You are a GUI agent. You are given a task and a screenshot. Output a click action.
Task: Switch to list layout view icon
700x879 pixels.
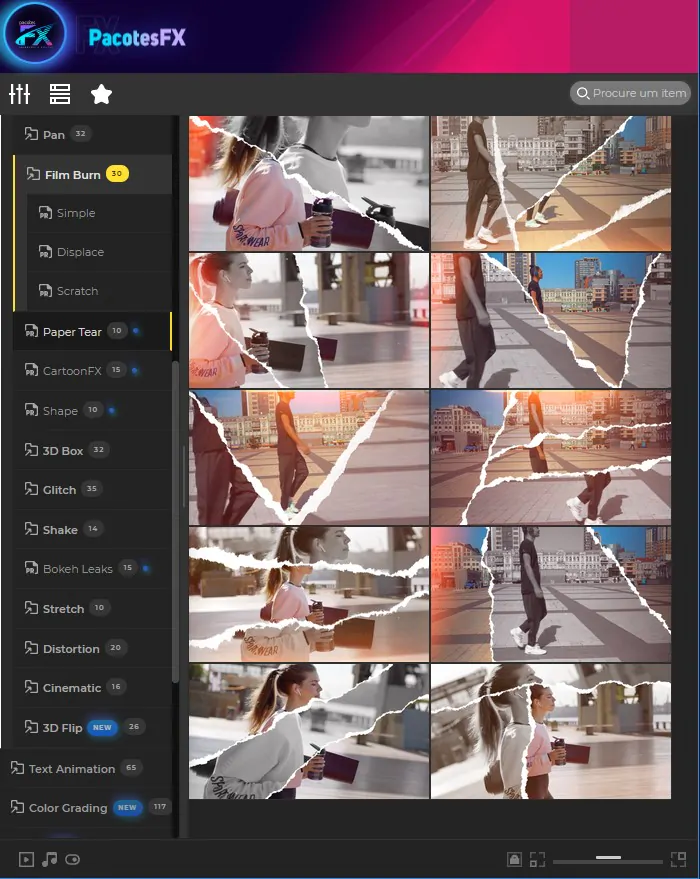click(x=60, y=94)
